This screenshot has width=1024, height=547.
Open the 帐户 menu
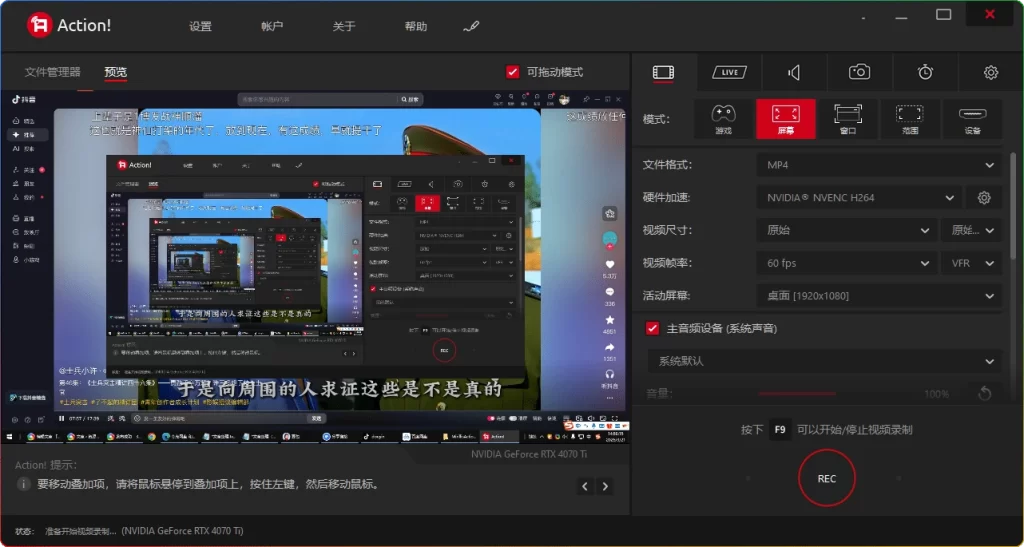272,27
